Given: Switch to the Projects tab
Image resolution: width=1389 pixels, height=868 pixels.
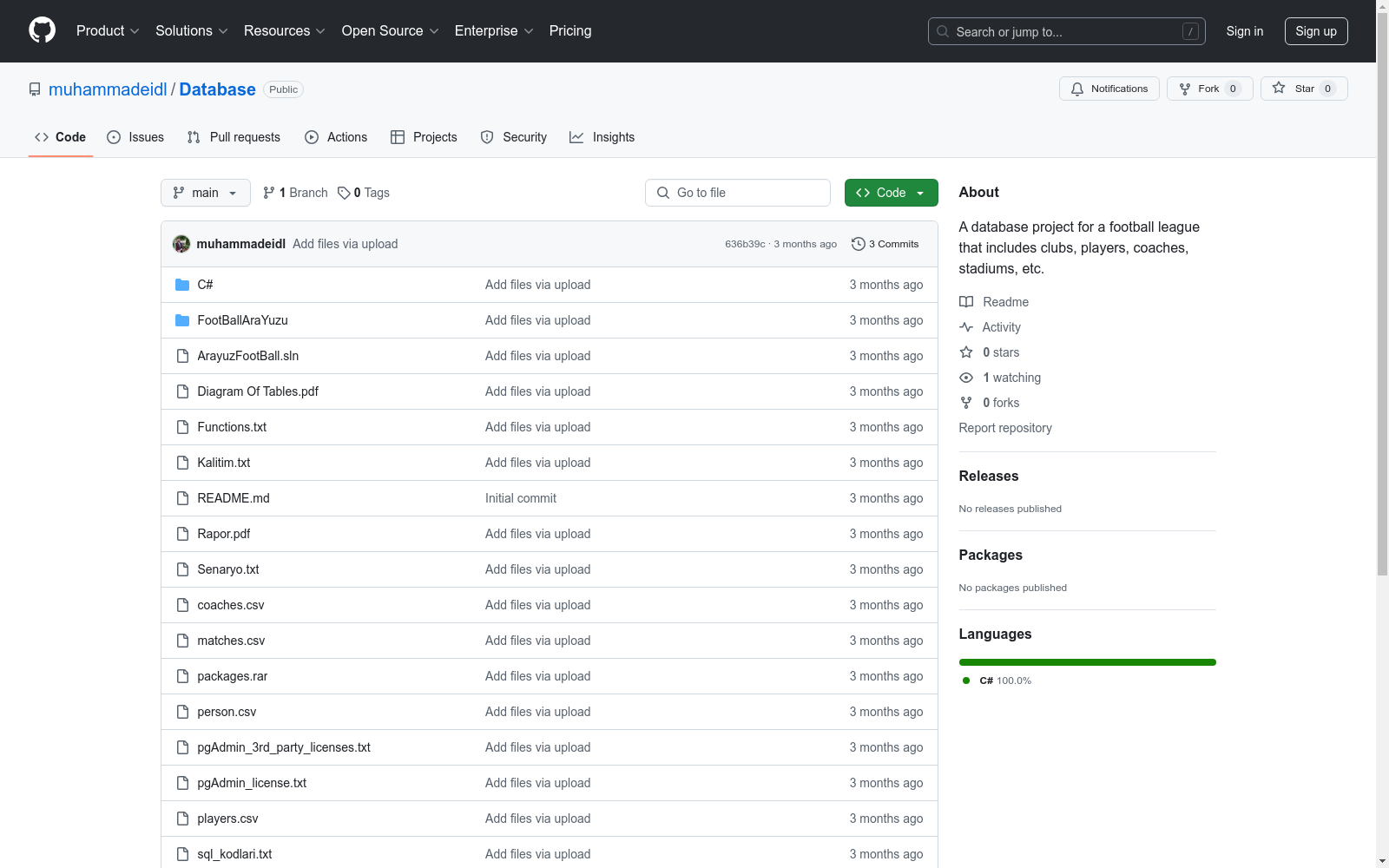Looking at the screenshot, I should (424, 137).
